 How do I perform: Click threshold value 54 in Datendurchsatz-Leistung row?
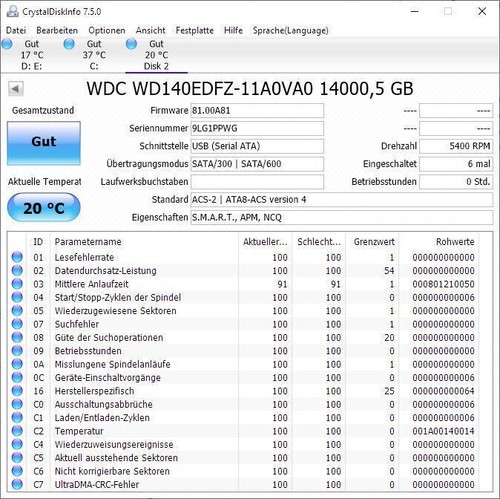389,270
